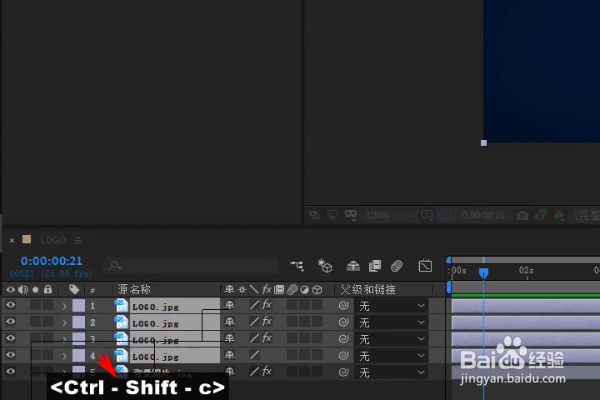Select layer 4 LOGO.jpg name

click(x=155, y=357)
